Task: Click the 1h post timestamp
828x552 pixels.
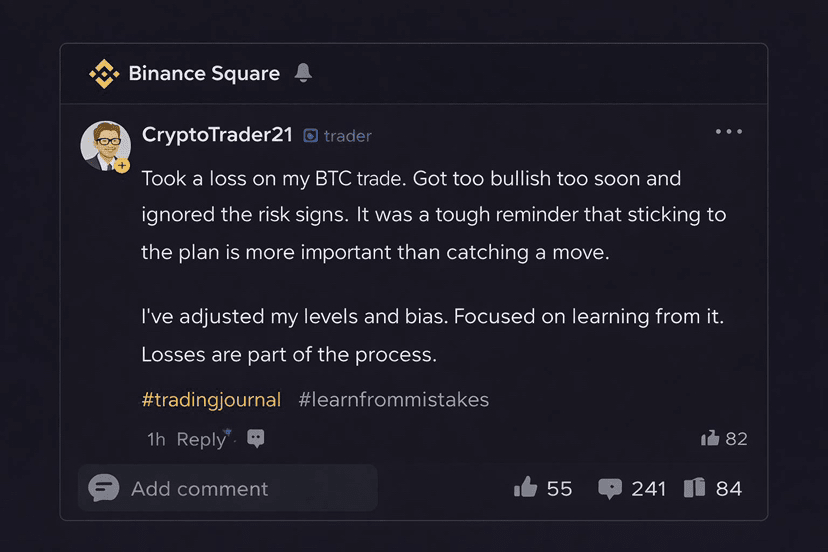Action: pos(156,439)
